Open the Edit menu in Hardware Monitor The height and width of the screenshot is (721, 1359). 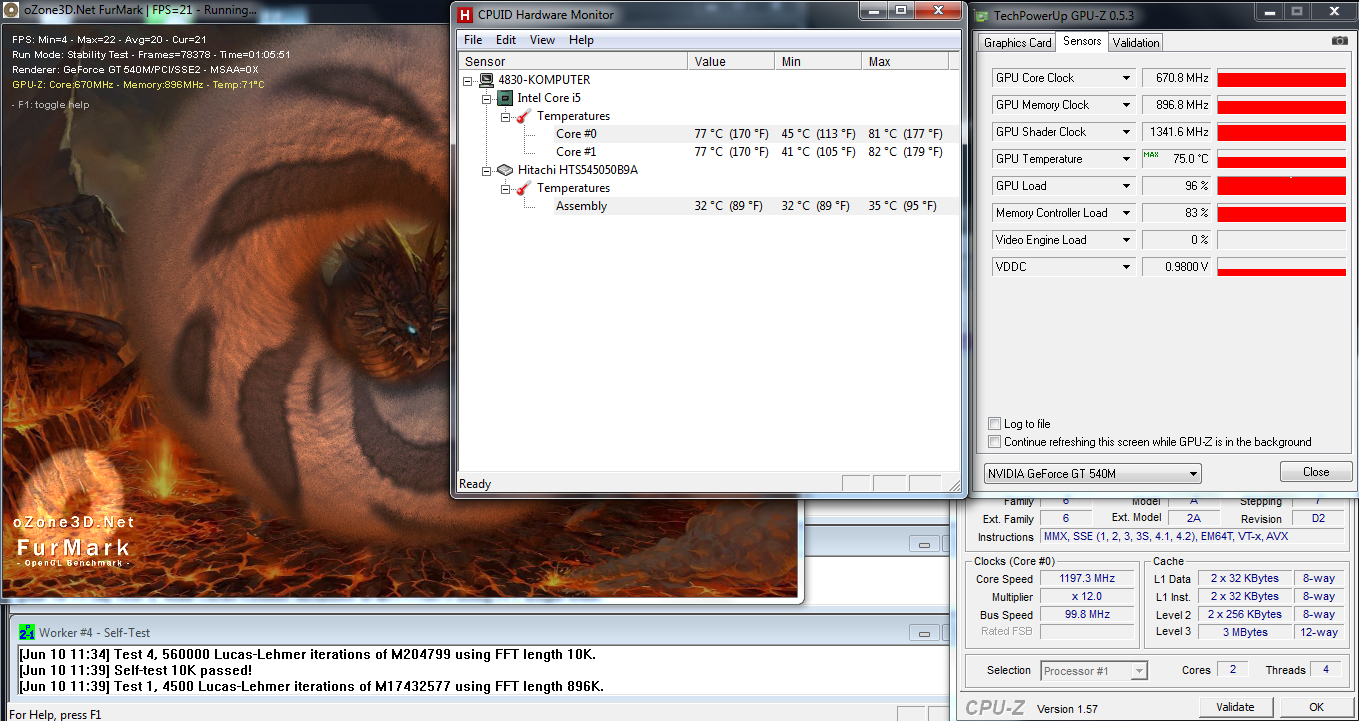tap(506, 40)
